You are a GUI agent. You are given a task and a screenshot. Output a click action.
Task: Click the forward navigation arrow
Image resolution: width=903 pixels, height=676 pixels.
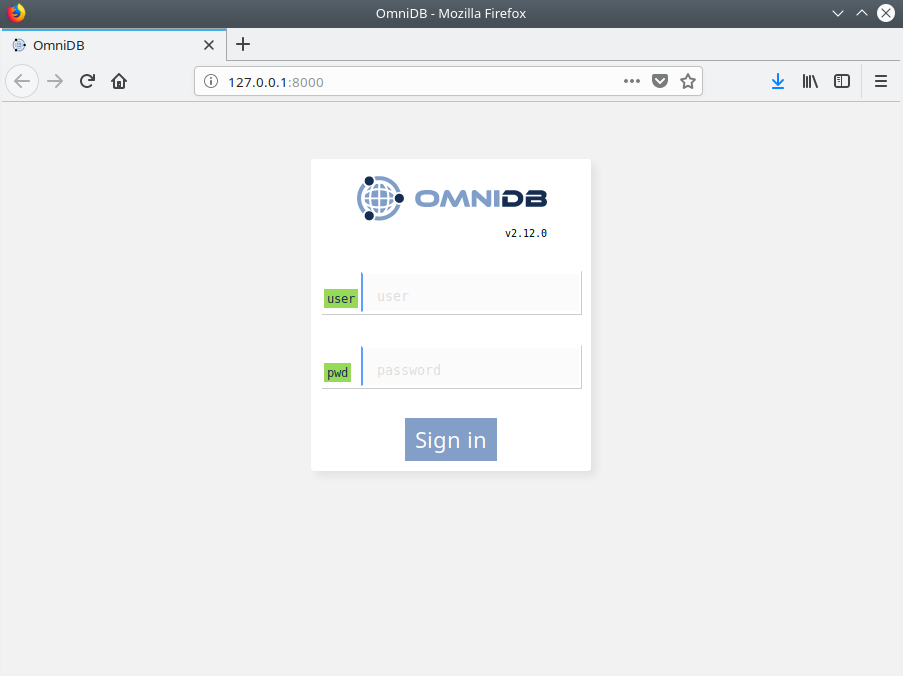[55, 82]
